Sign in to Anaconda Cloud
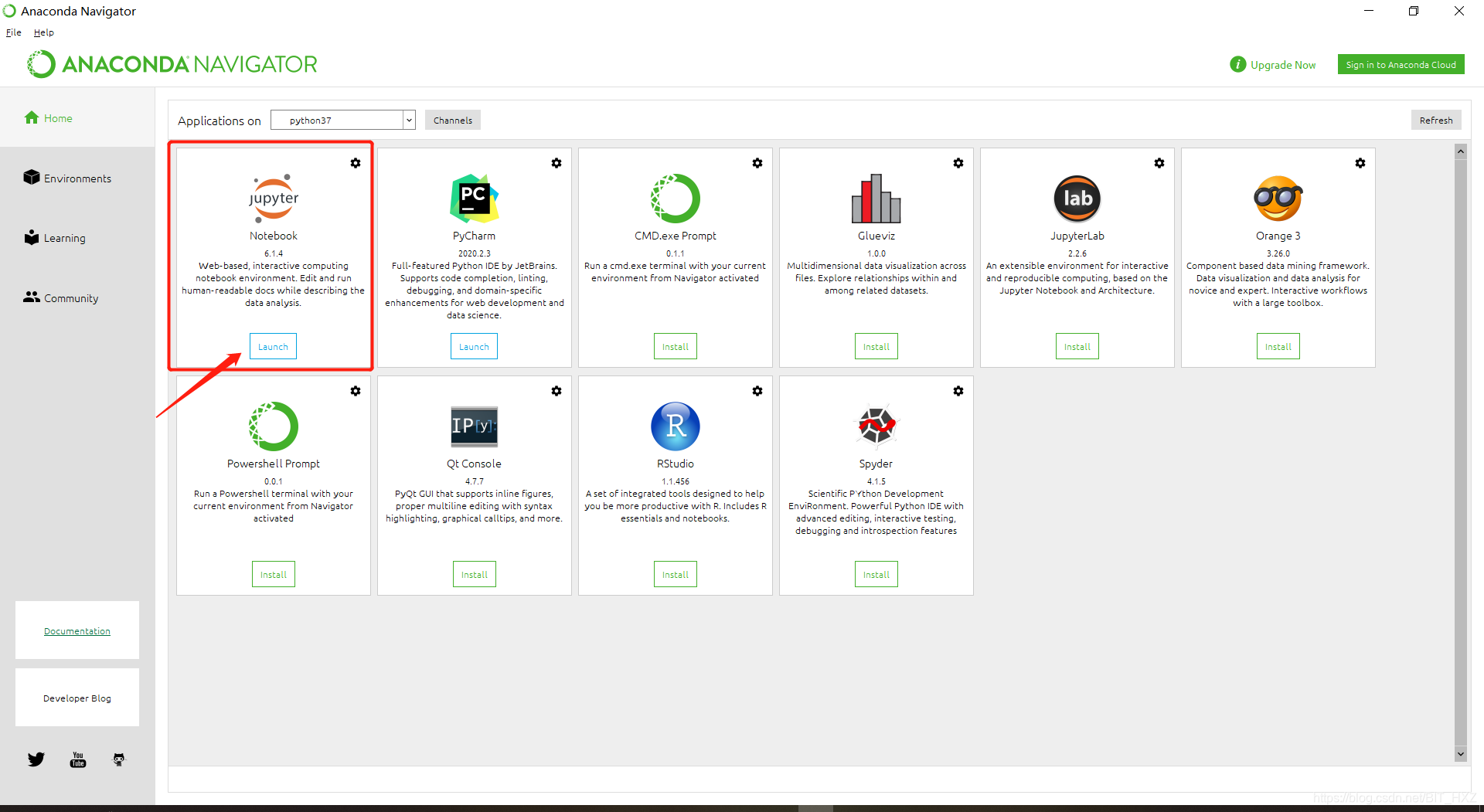1484x812 pixels. (x=1401, y=65)
